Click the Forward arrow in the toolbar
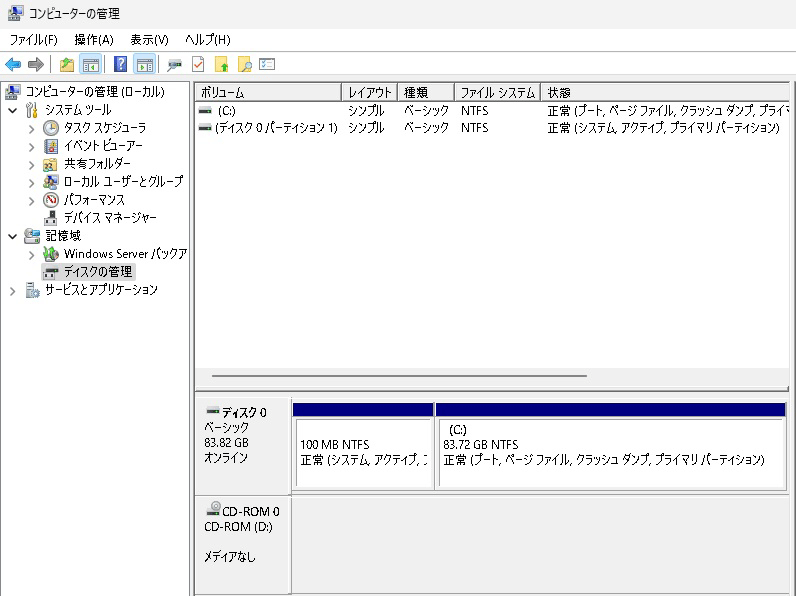Viewport: 796px width, 596px height. click(x=36, y=65)
